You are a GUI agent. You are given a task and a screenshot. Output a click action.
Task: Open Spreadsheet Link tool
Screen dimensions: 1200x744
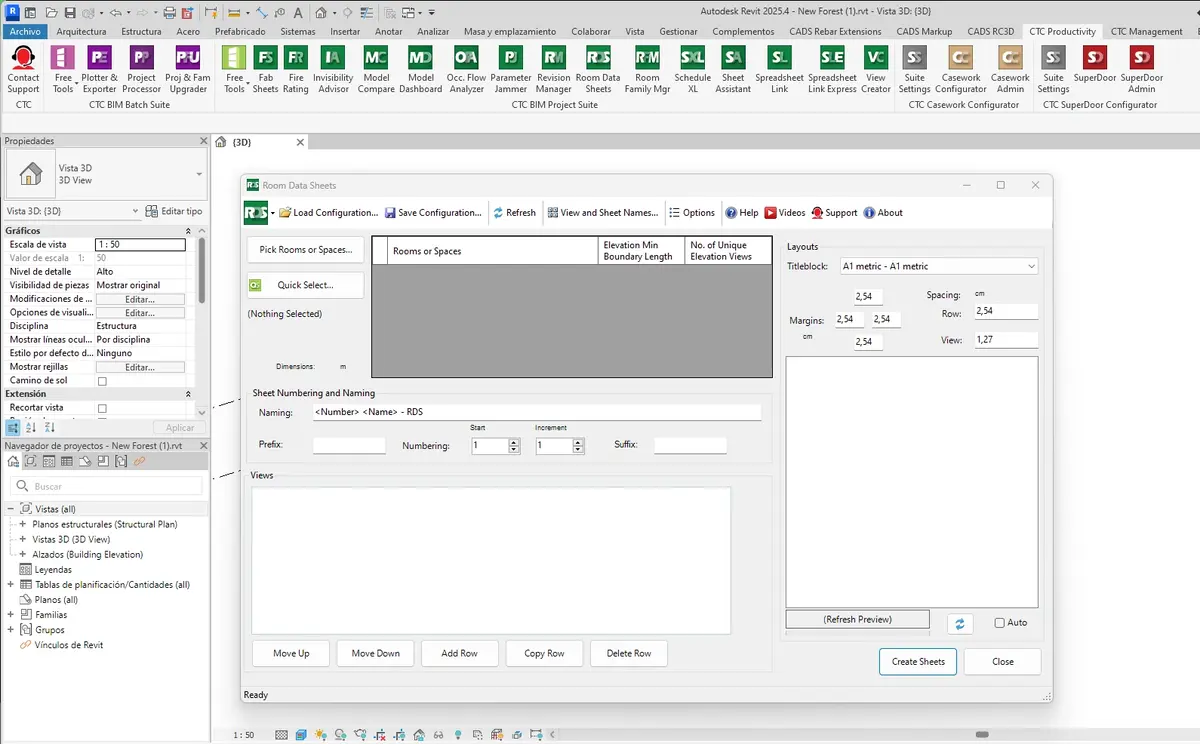[x=780, y=70]
